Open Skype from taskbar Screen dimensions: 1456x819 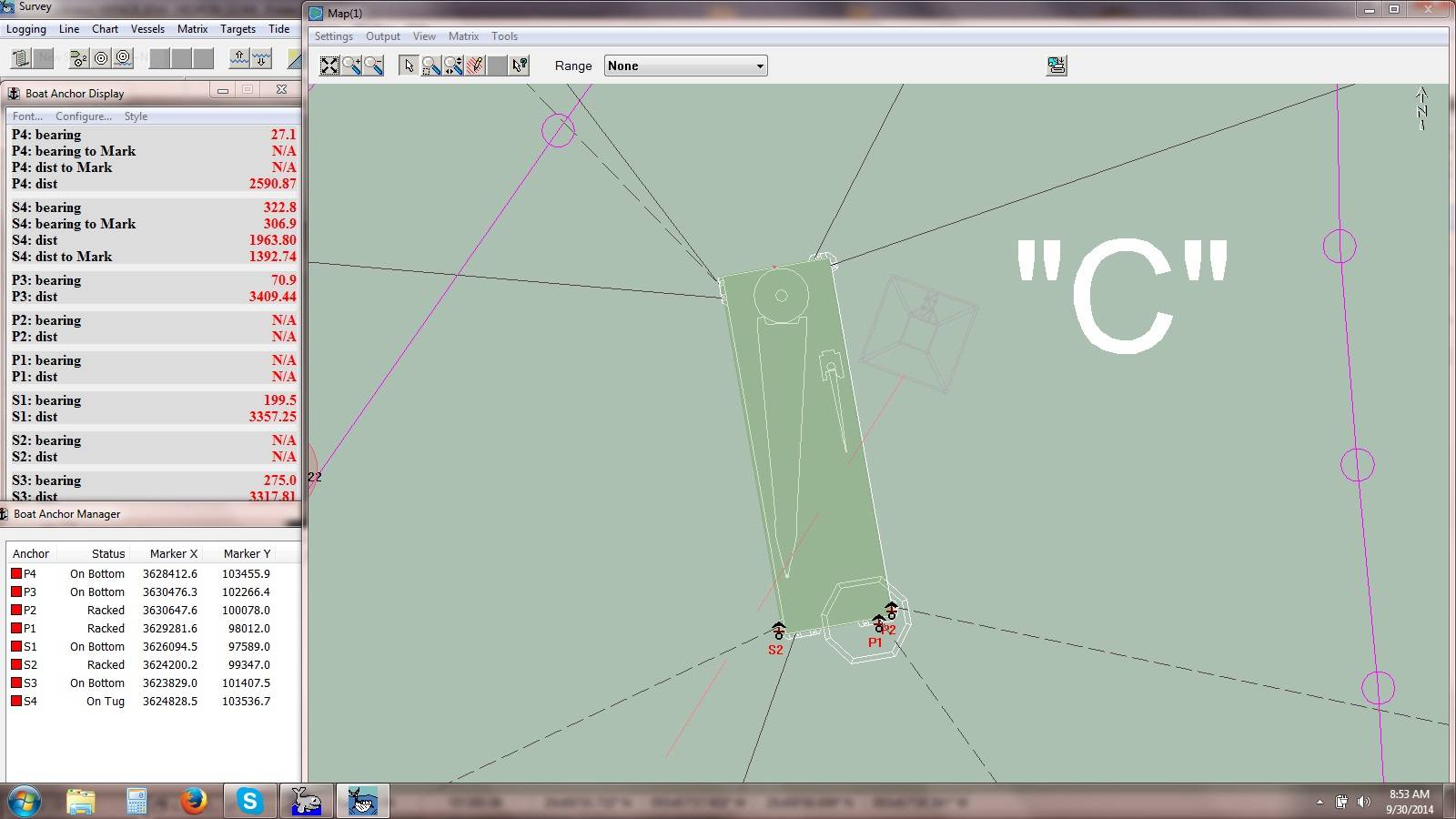pyautogui.click(x=249, y=801)
